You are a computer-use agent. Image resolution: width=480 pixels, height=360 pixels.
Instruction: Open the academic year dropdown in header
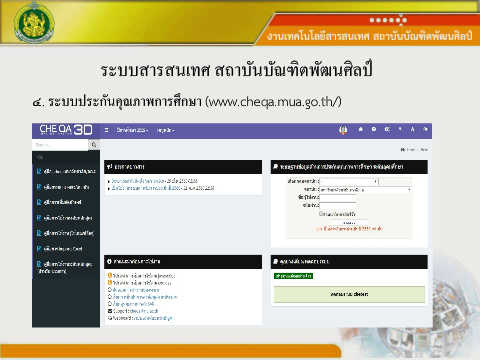pos(132,130)
